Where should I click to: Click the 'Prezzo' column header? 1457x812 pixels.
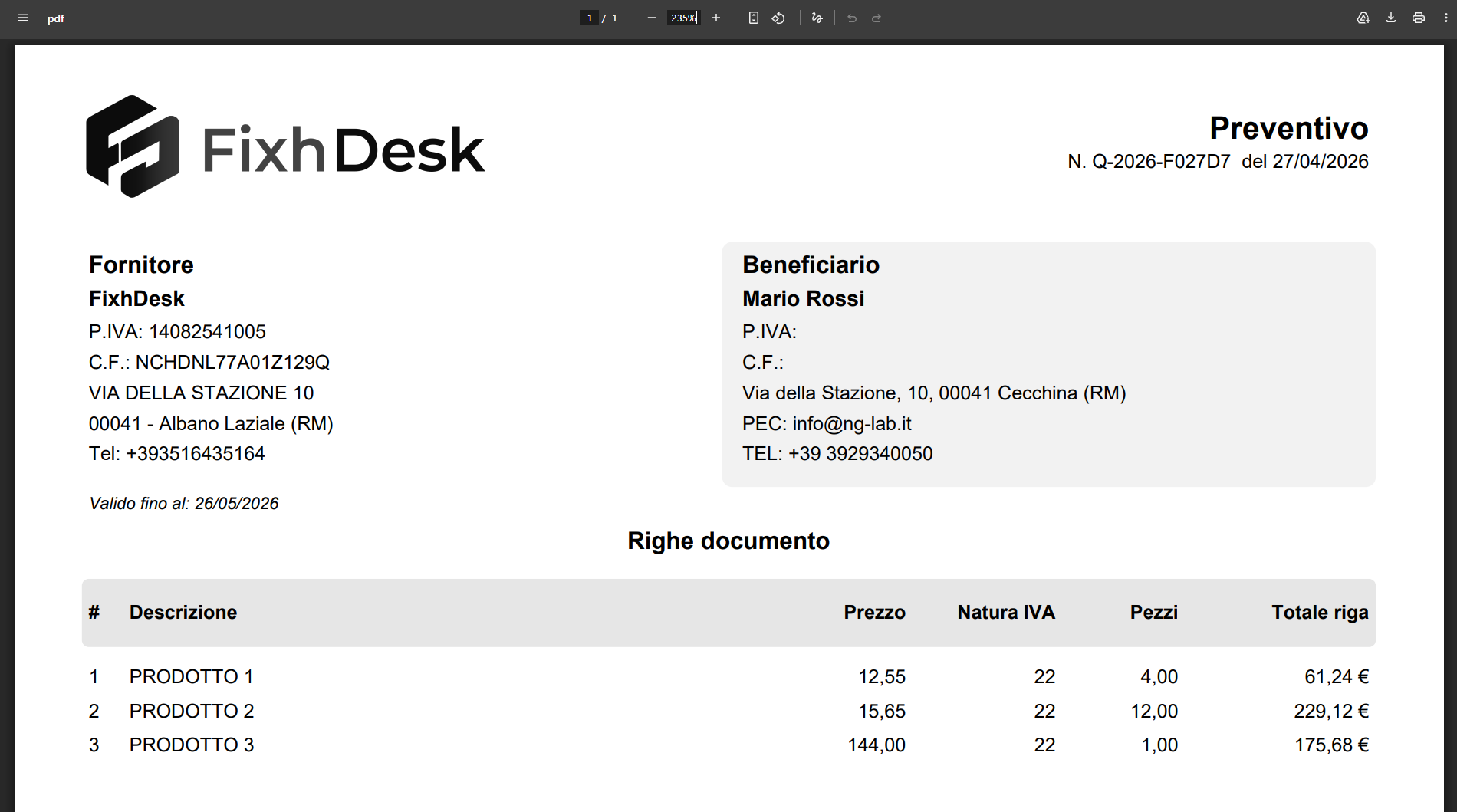click(875, 613)
